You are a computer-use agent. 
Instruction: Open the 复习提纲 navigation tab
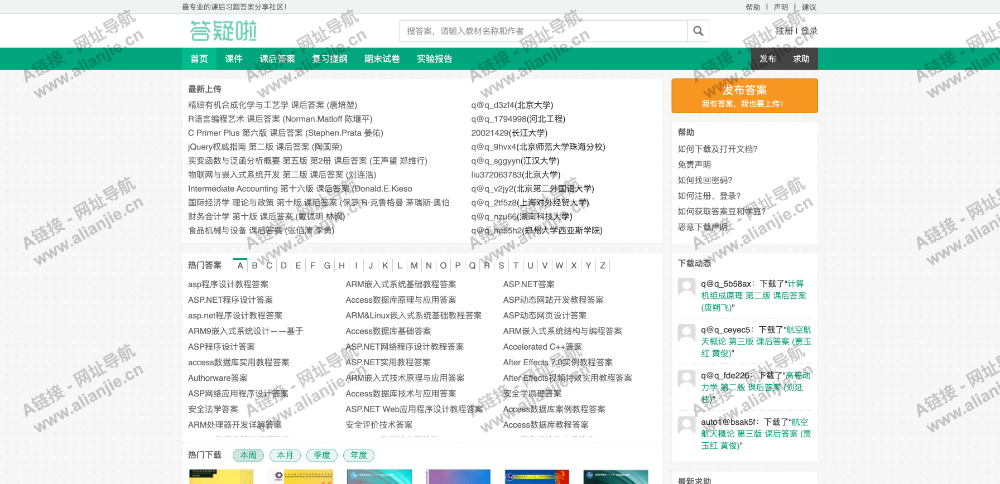pyautogui.click(x=329, y=59)
